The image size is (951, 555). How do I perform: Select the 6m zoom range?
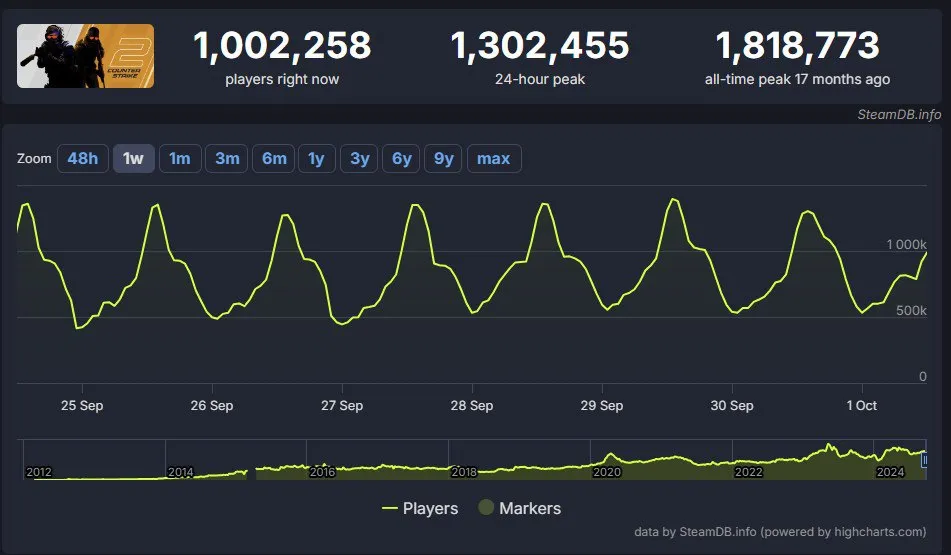[274, 159]
